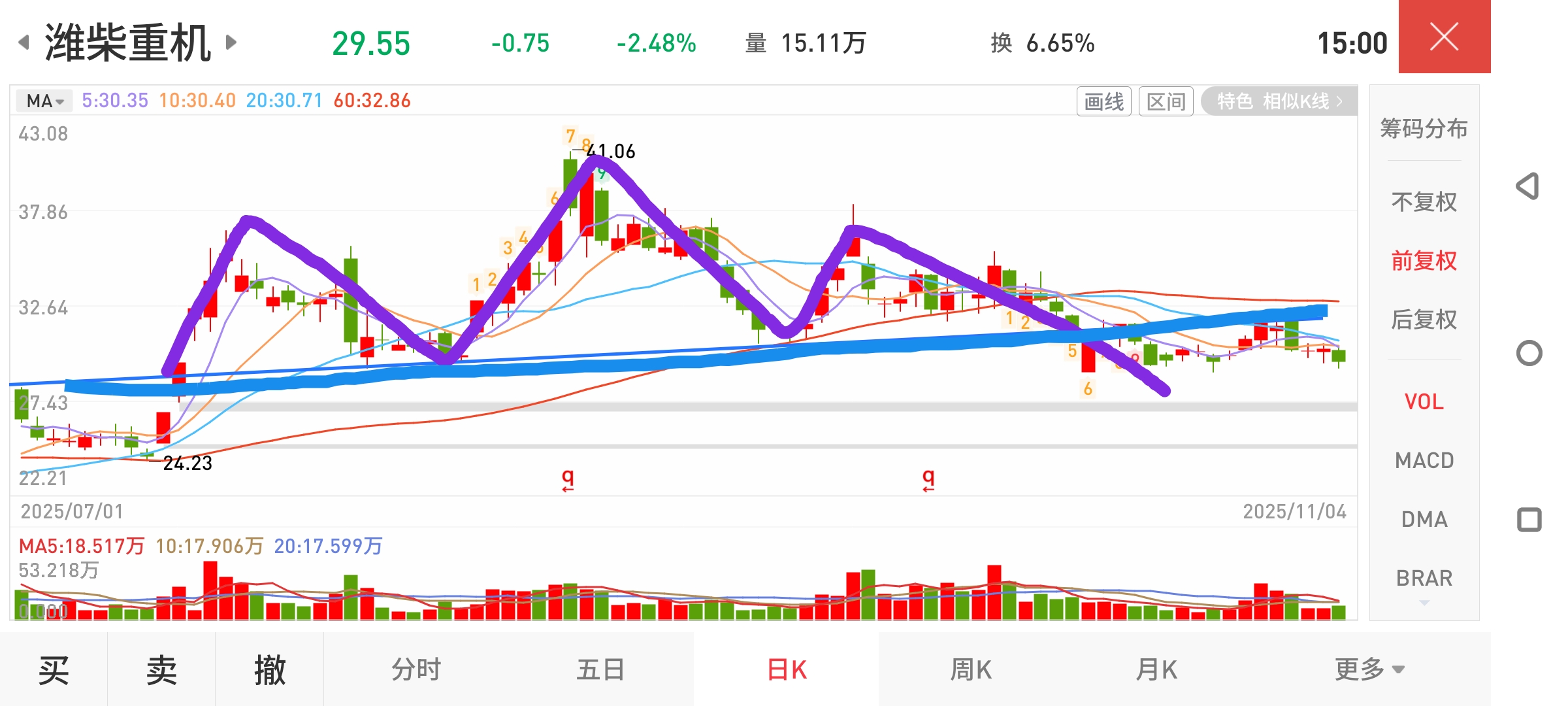Open 特色 相似K线 feature

tap(1279, 101)
